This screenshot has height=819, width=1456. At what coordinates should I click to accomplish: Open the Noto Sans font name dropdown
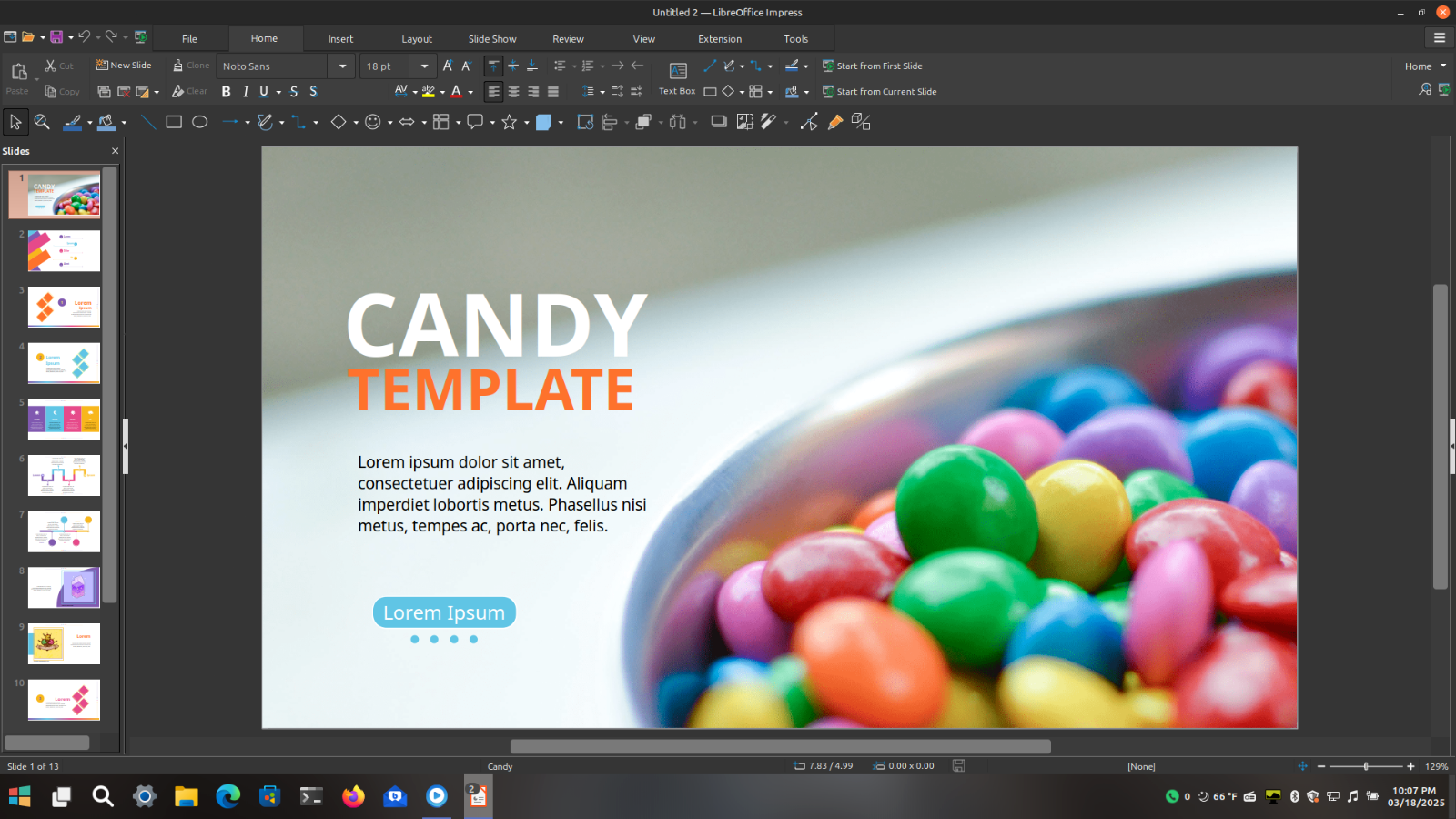[x=342, y=66]
